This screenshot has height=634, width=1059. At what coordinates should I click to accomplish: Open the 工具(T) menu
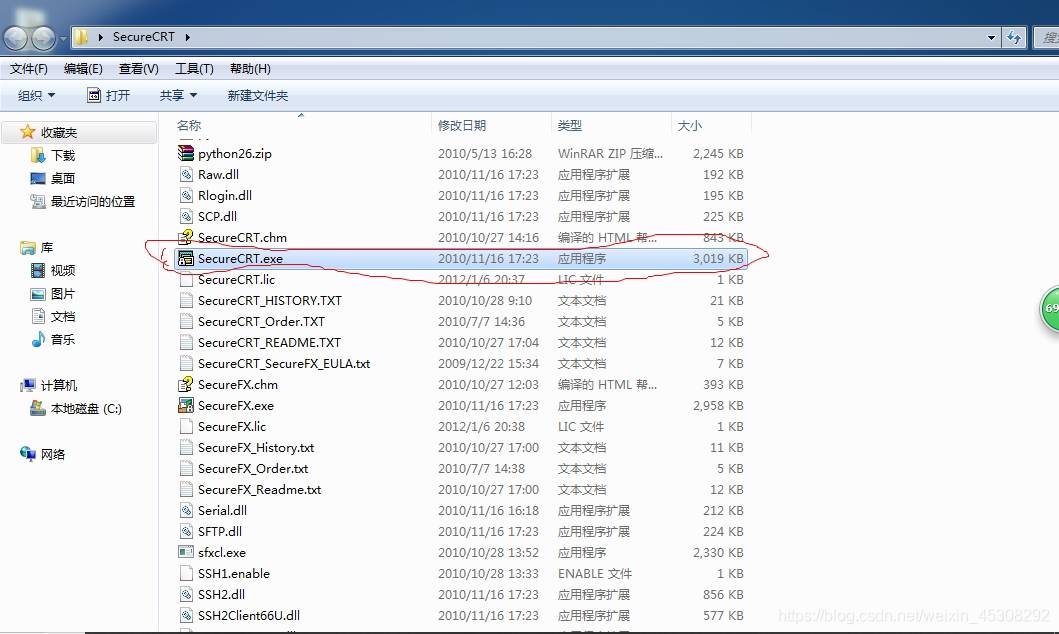195,69
